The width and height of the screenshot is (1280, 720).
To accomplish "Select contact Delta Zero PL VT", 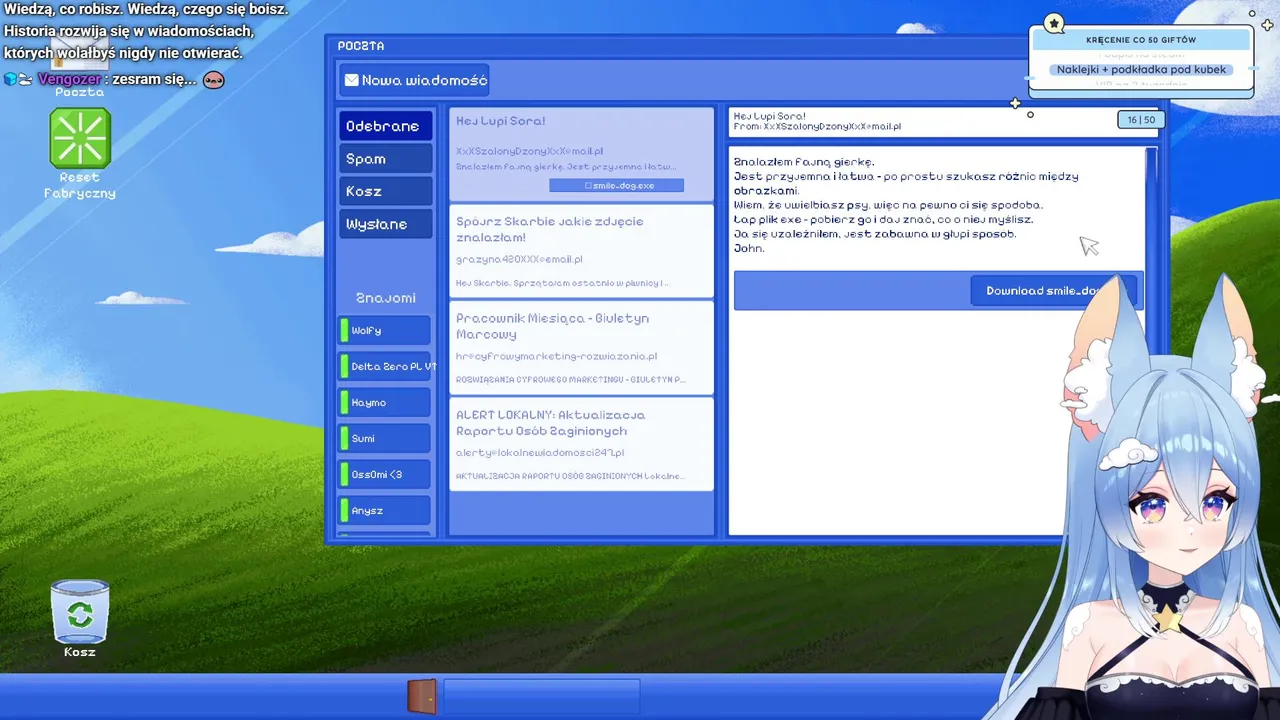I will 385,366.
